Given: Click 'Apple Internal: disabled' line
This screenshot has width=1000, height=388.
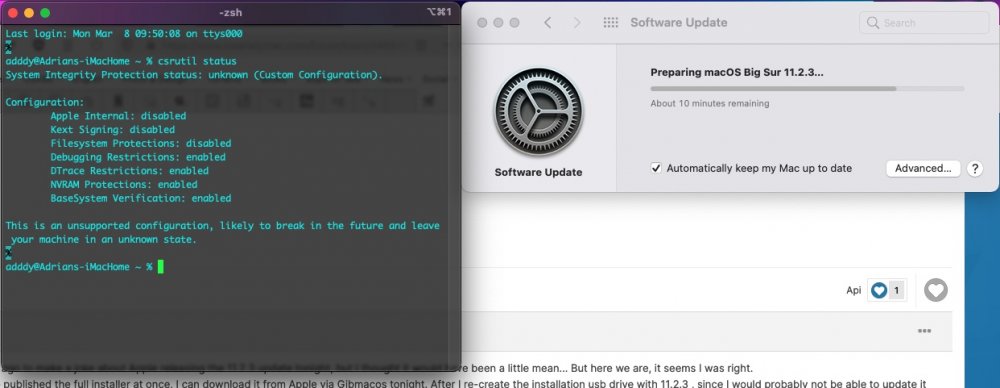Looking at the screenshot, I should coord(118,116).
